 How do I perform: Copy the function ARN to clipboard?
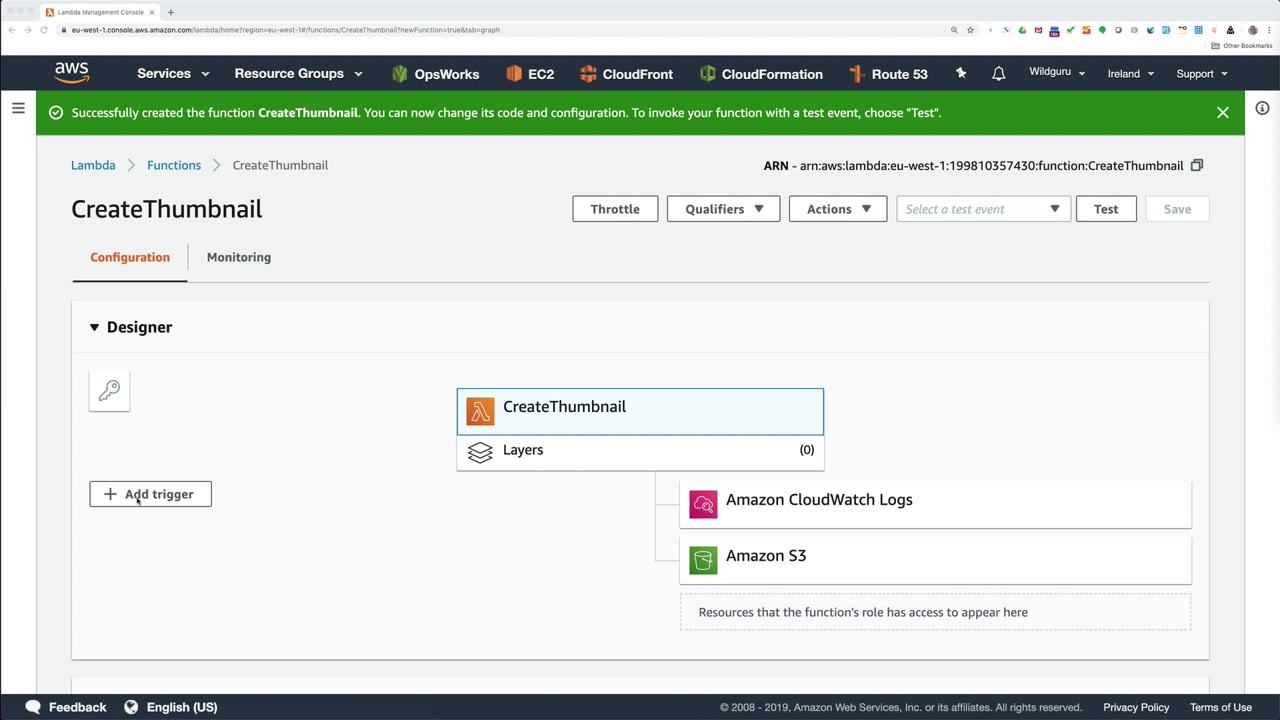pos(1197,165)
